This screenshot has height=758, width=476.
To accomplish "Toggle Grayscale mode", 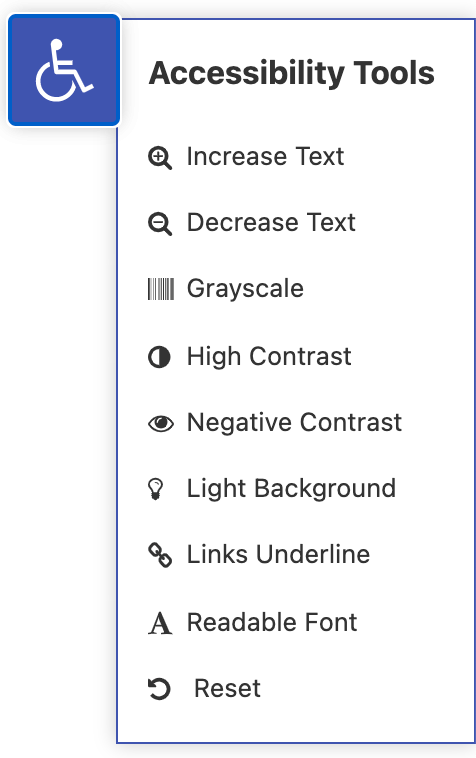I will [x=245, y=289].
